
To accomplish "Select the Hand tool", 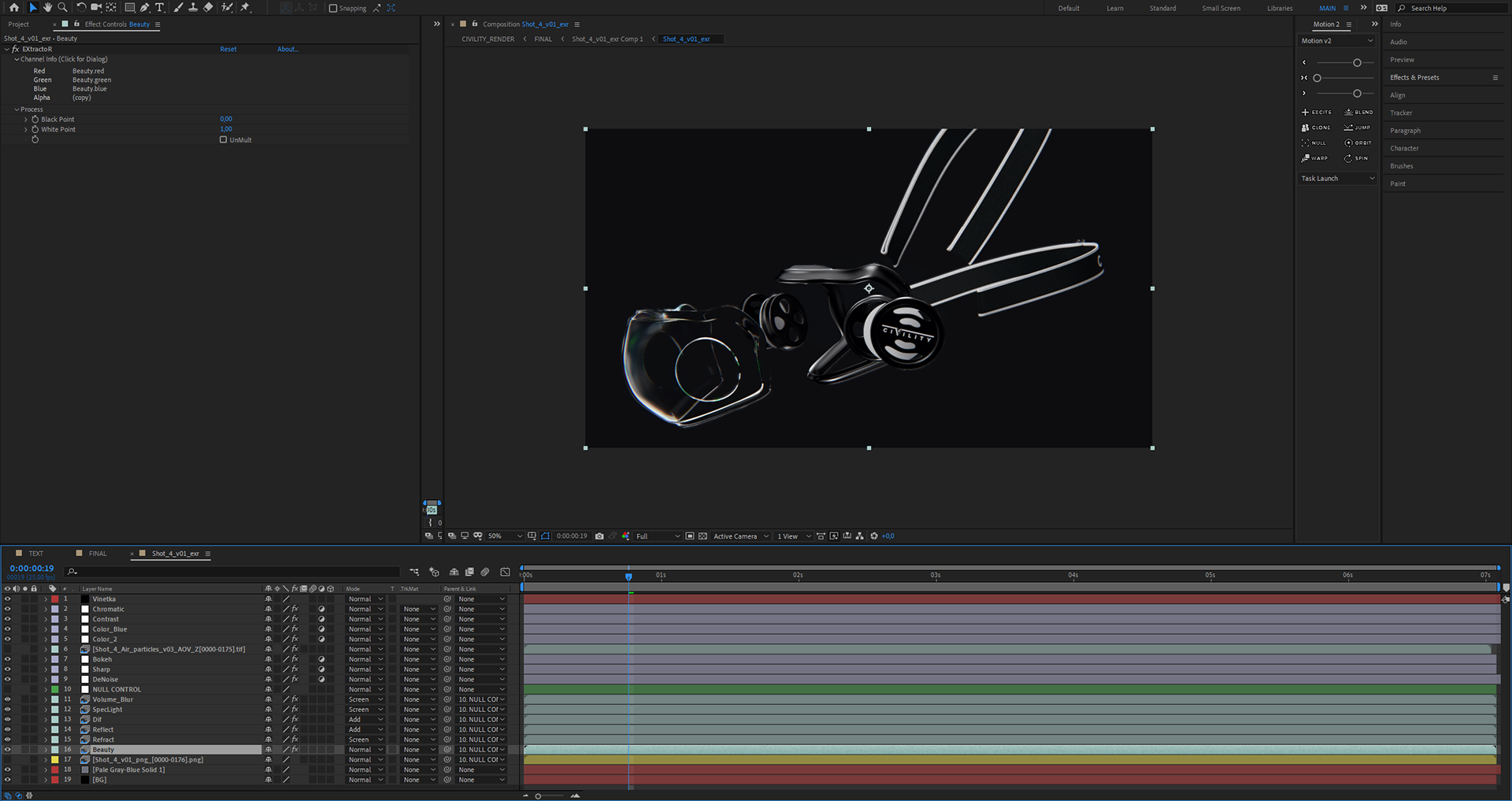I will tap(47, 7).
